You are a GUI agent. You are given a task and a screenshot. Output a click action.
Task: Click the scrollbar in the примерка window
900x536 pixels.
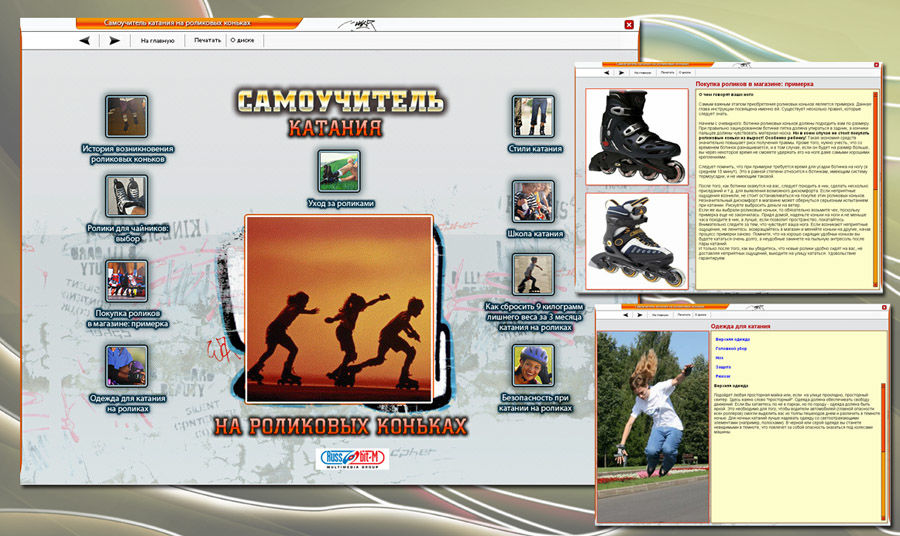click(x=875, y=187)
